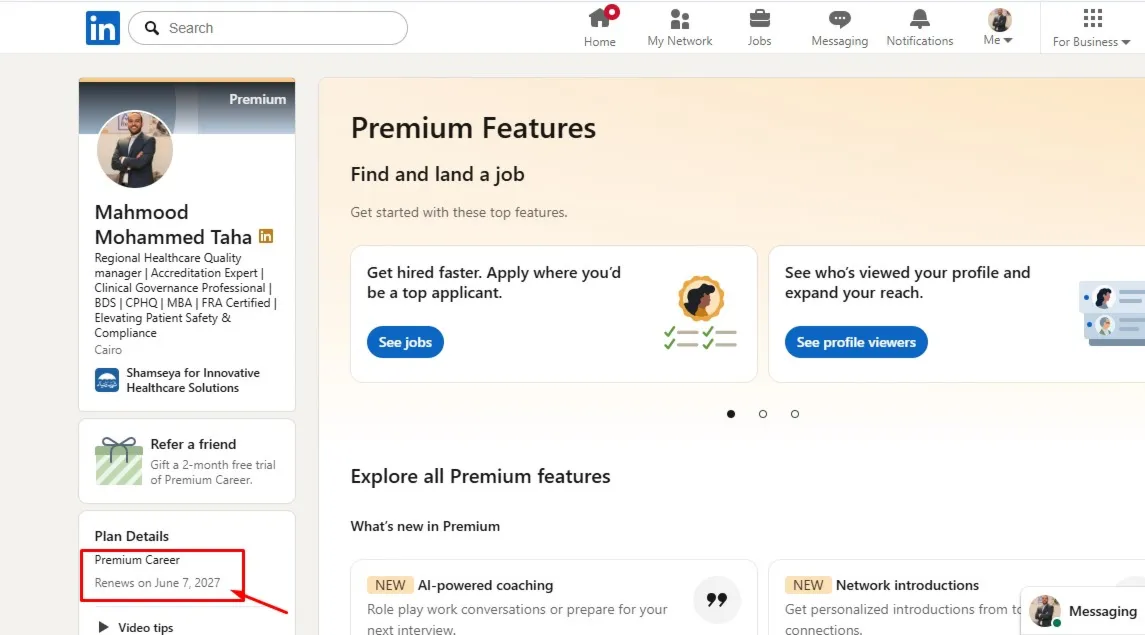Click the Search input field
The width and height of the screenshot is (1145, 635).
(x=268, y=28)
